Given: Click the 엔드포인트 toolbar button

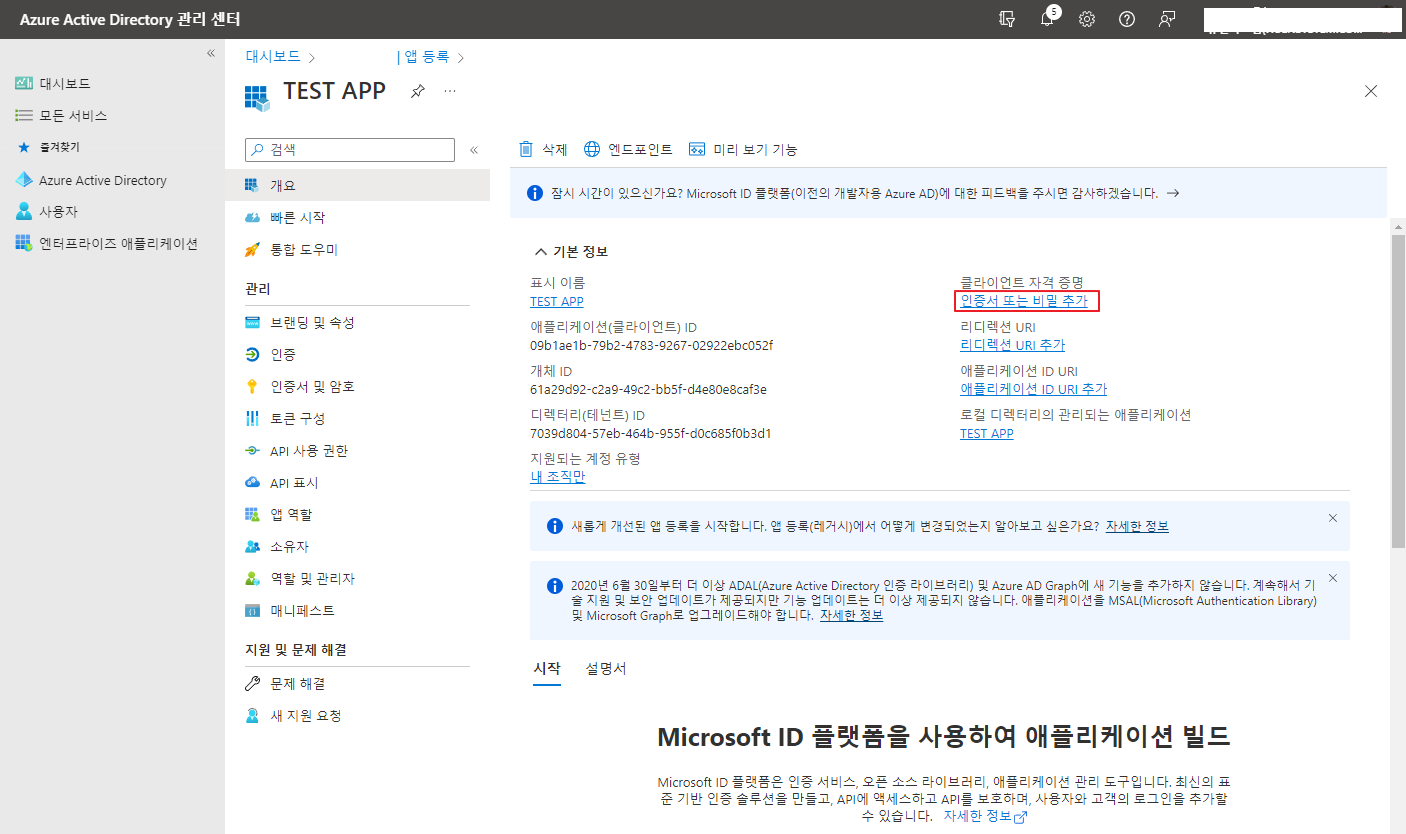Looking at the screenshot, I should [628, 150].
